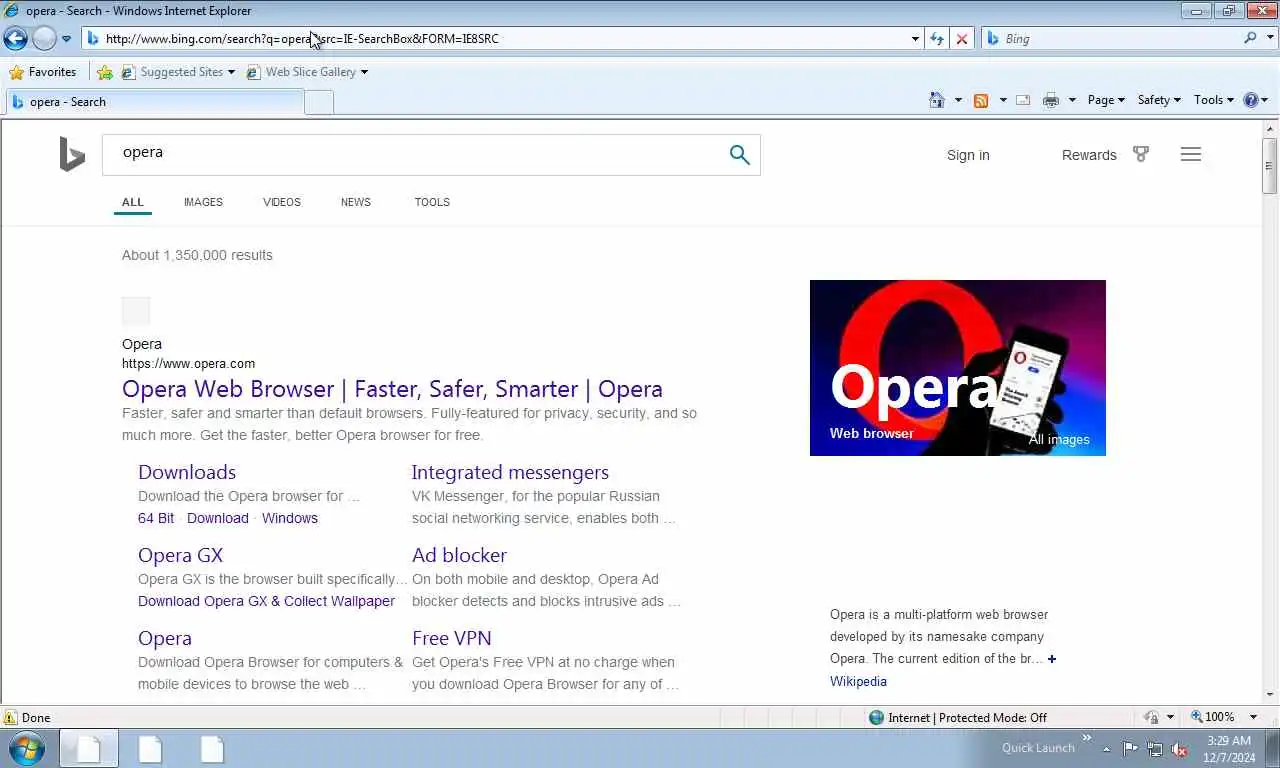Click the RSS feeds icon
Screen dimensions: 1280x768
[x=981, y=100]
